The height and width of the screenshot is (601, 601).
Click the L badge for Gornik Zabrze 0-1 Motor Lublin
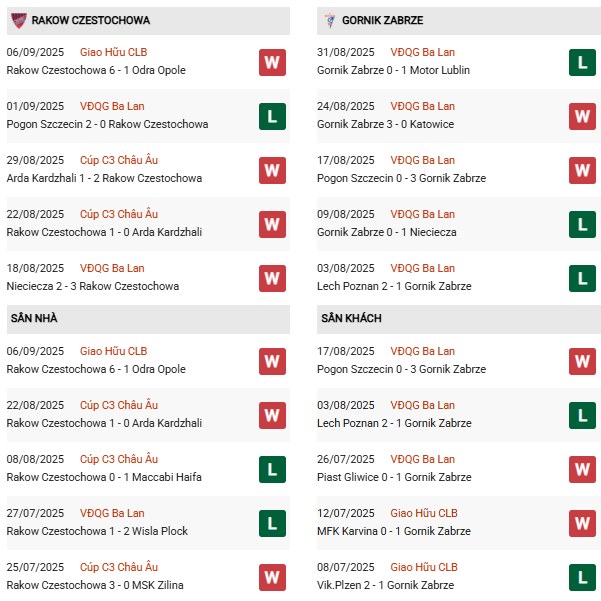pos(582,62)
